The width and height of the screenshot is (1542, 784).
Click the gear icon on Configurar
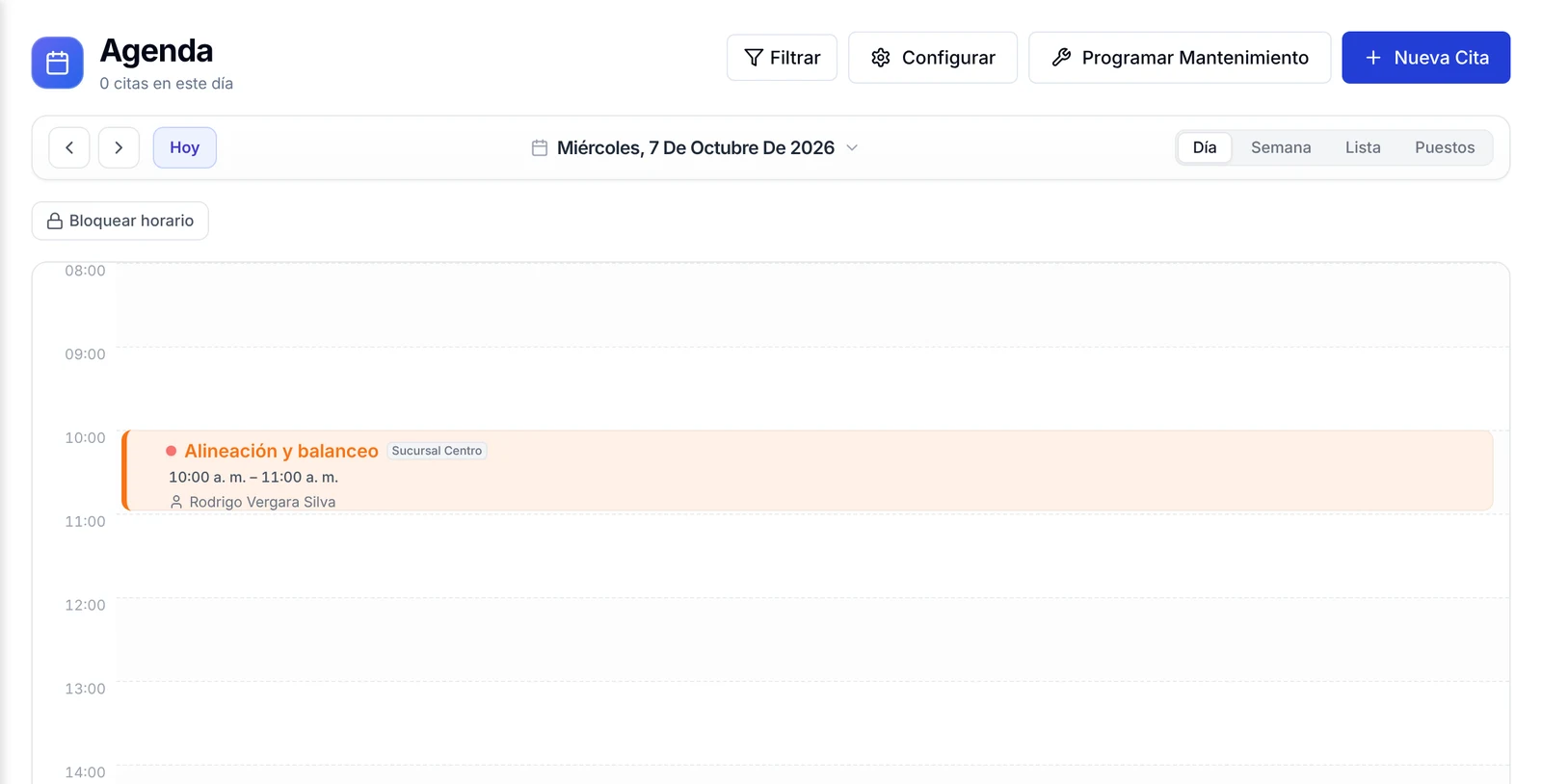tap(881, 58)
